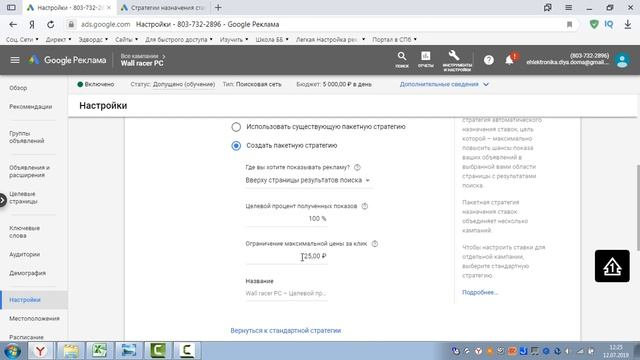This screenshot has height=360, width=640.
Task: Open the Соц. Сети bookmarks folder
Action: coord(22,40)
